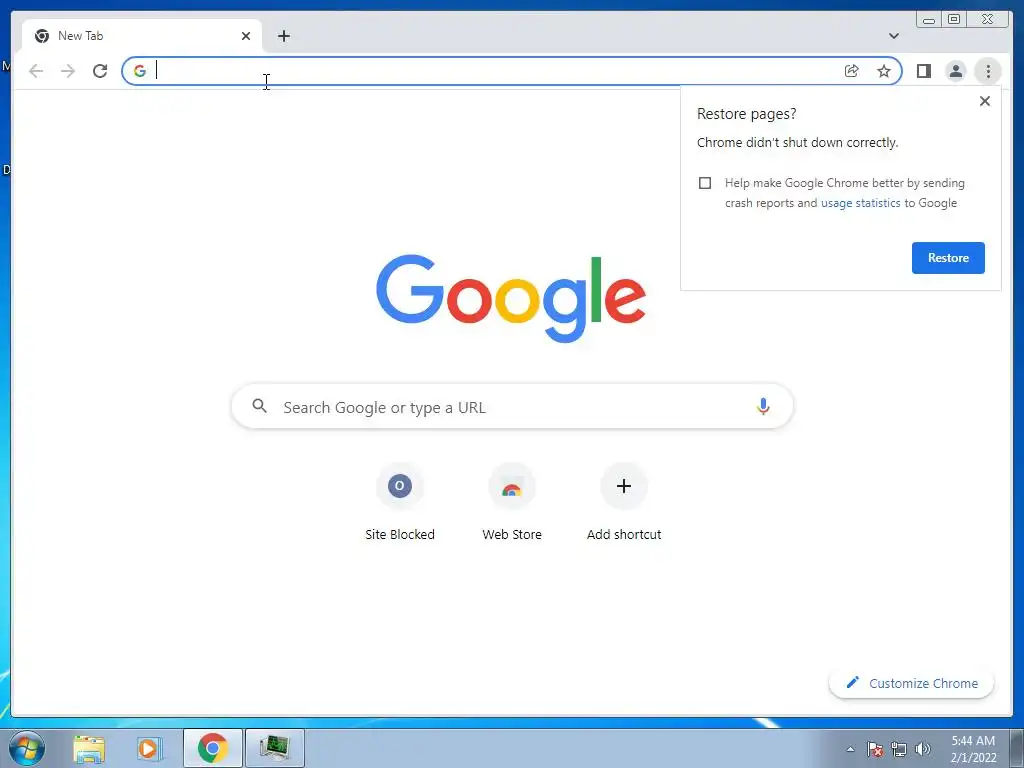This screenshot has width=1024, height=768.
Task: Show hidden tray icons arrow
Action: 850,749
